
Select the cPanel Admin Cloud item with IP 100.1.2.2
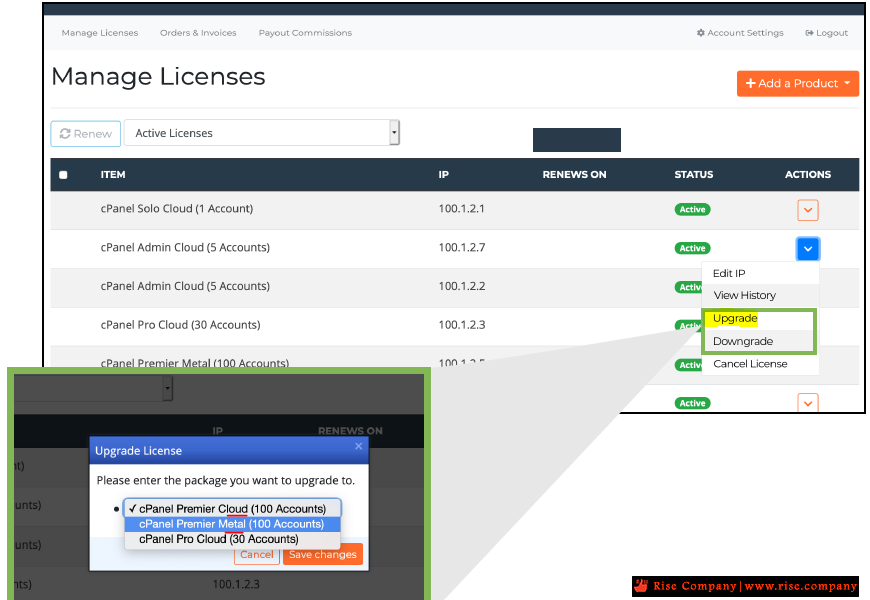[x=185, y=286]
